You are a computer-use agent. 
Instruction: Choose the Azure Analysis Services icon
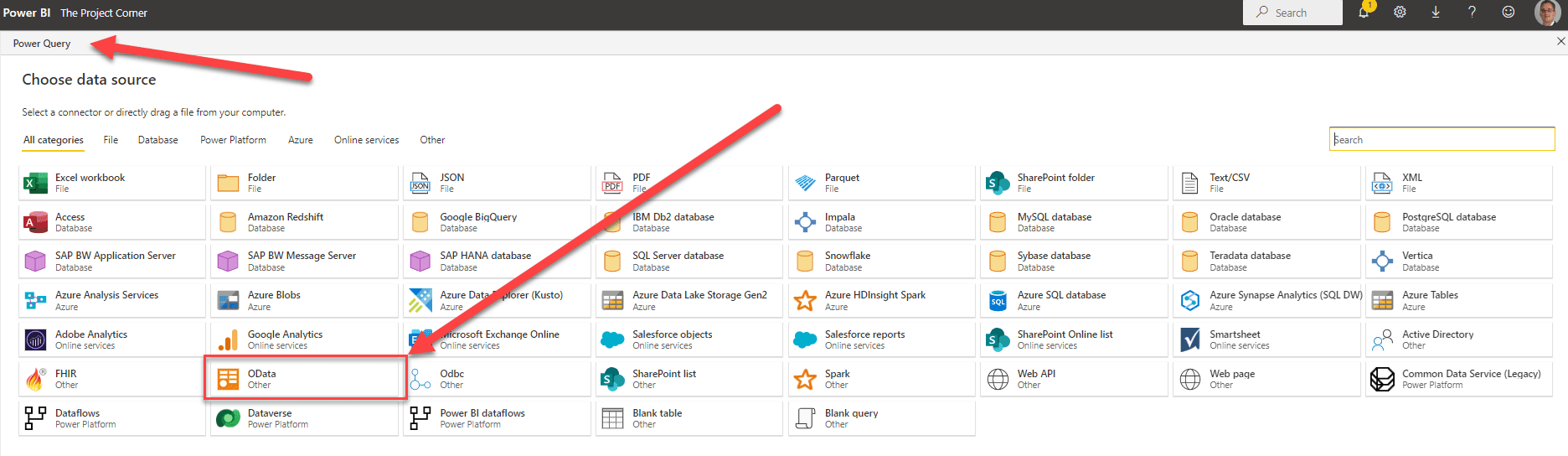pos(35,300)
